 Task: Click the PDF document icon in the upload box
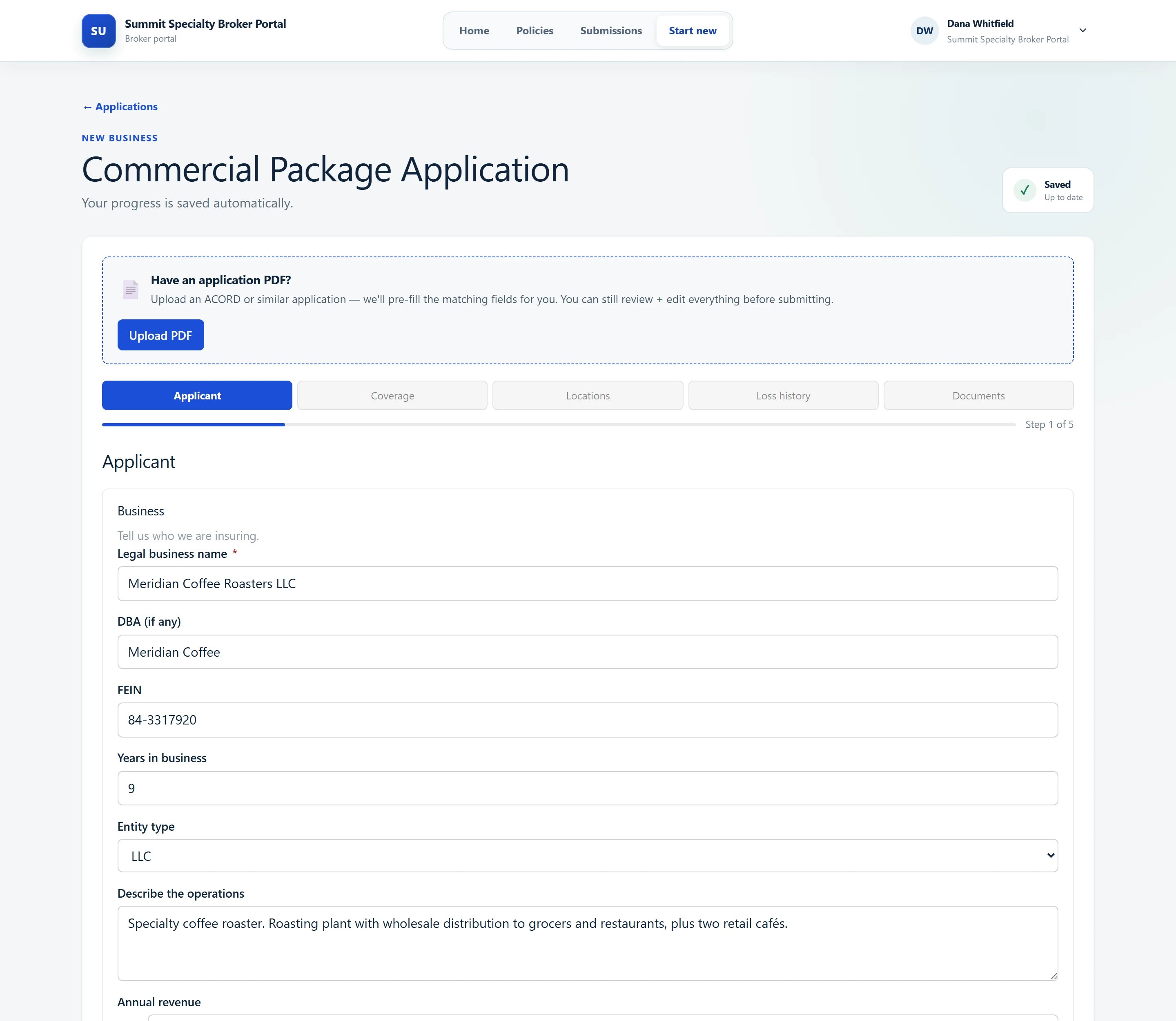[131, 290]
